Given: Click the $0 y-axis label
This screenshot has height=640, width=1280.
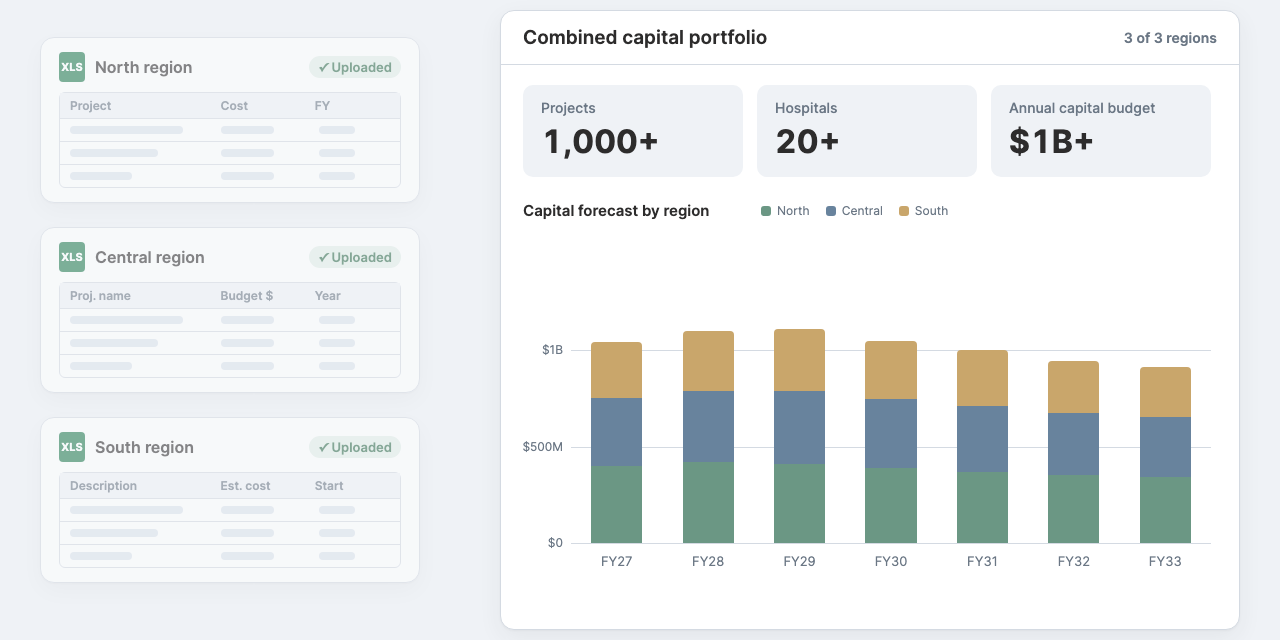Looking at the screenshot, I should (555, 543).
